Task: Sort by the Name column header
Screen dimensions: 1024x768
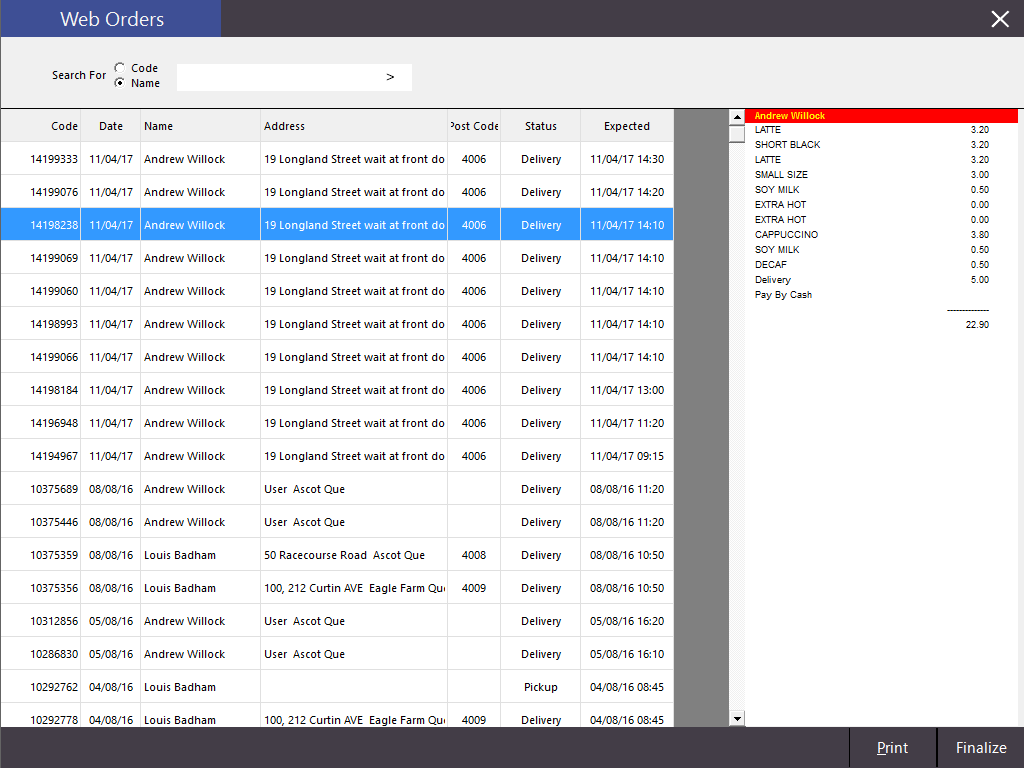Action: [200, 126]
